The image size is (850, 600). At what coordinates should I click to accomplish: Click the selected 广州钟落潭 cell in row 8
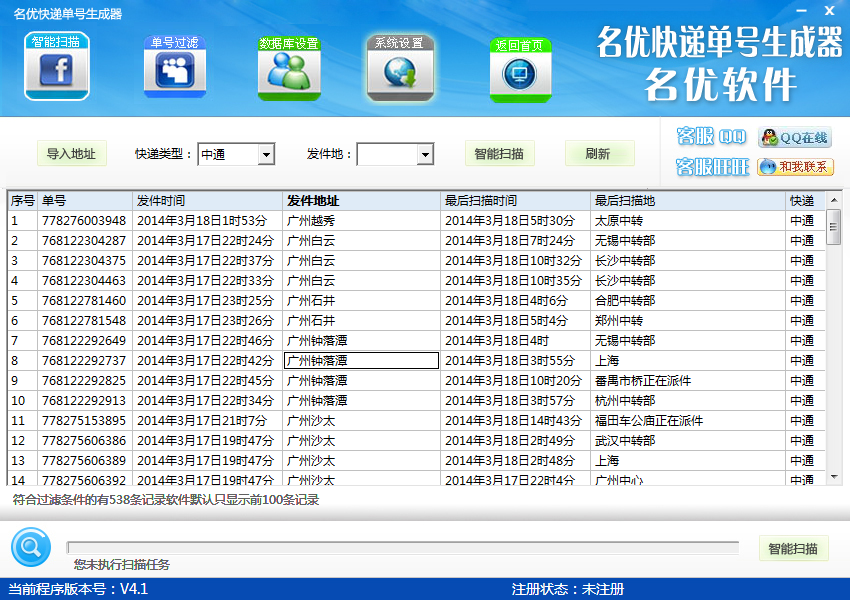[362, 360]
